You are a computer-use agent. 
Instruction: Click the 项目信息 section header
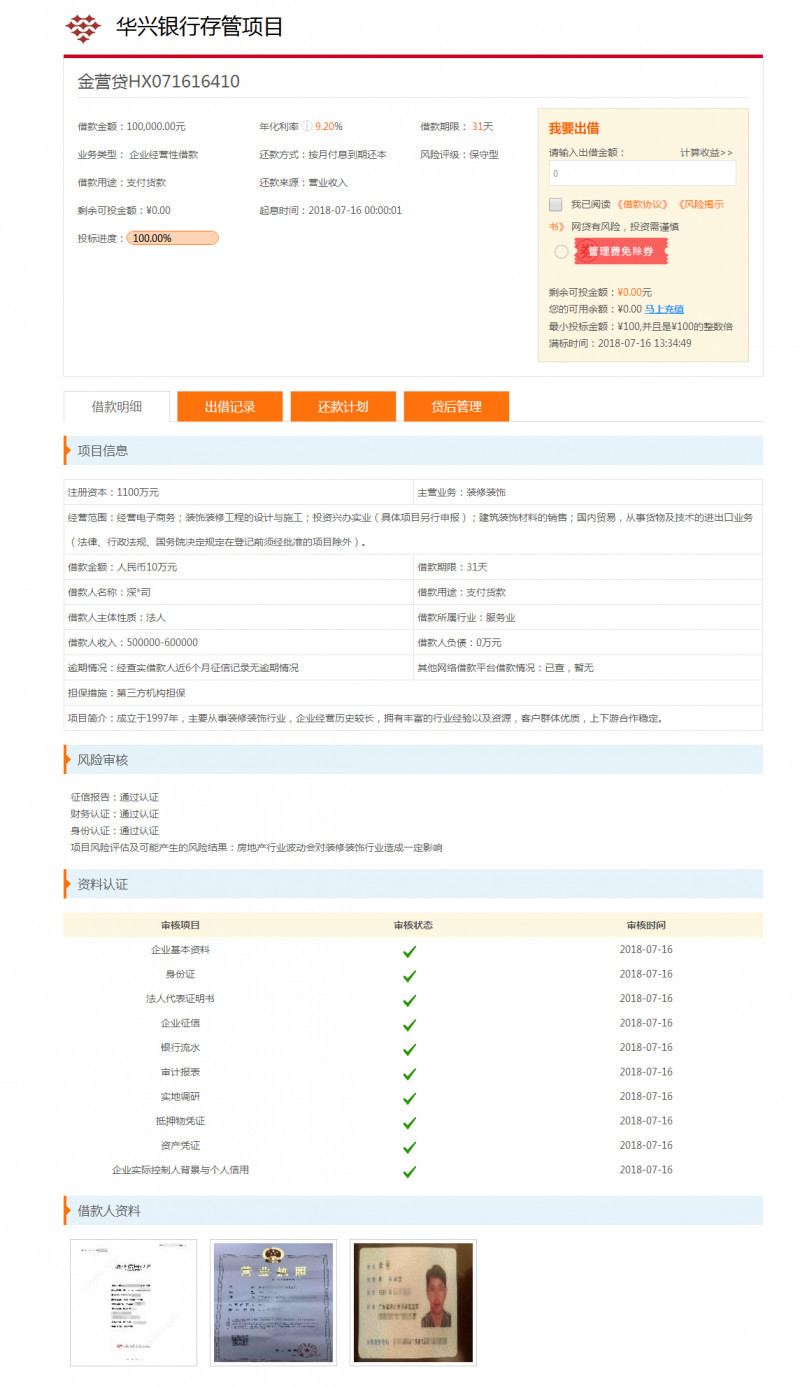(413, 450)
